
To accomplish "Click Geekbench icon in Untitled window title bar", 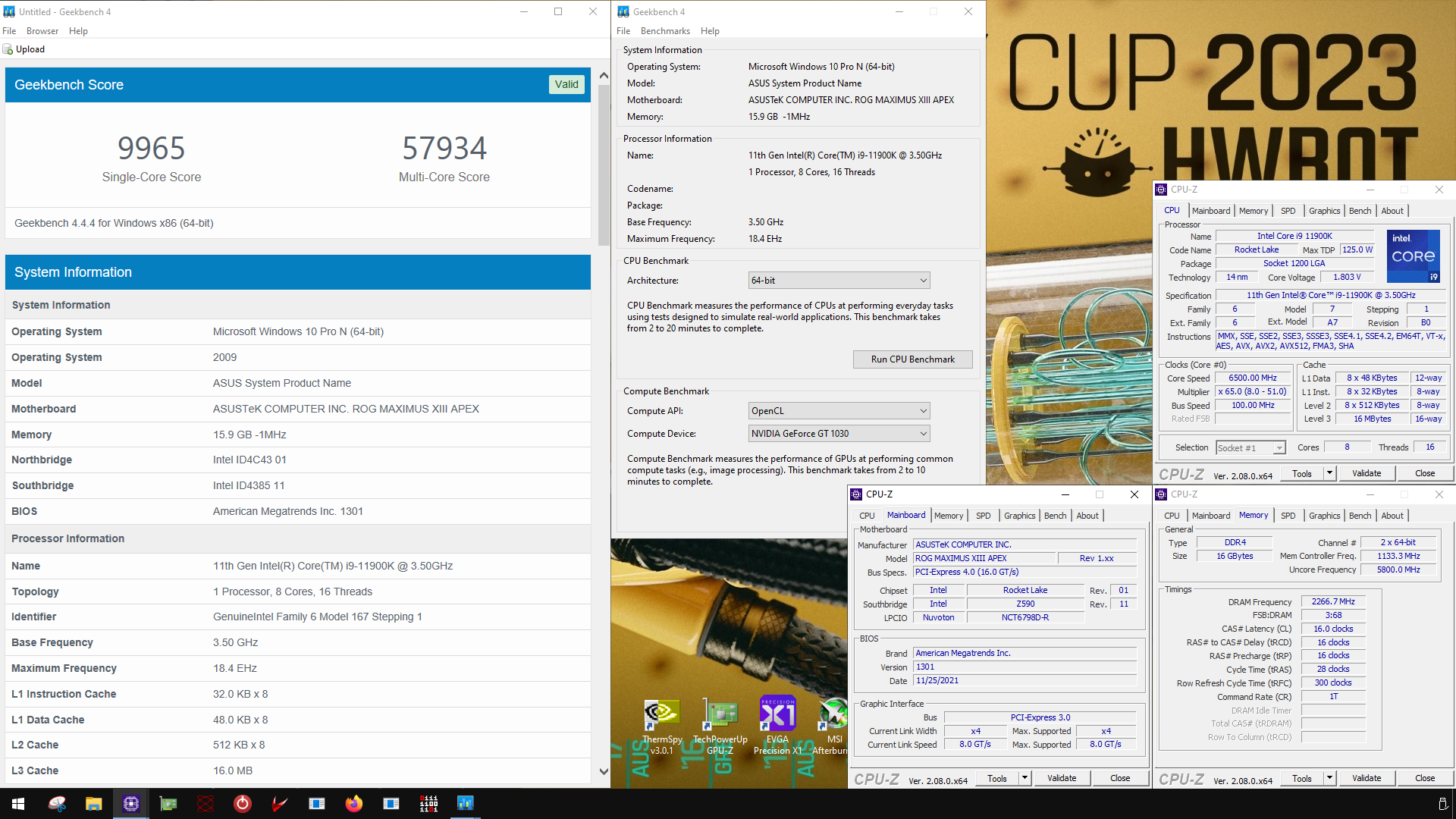I will (x=9, y=11).
